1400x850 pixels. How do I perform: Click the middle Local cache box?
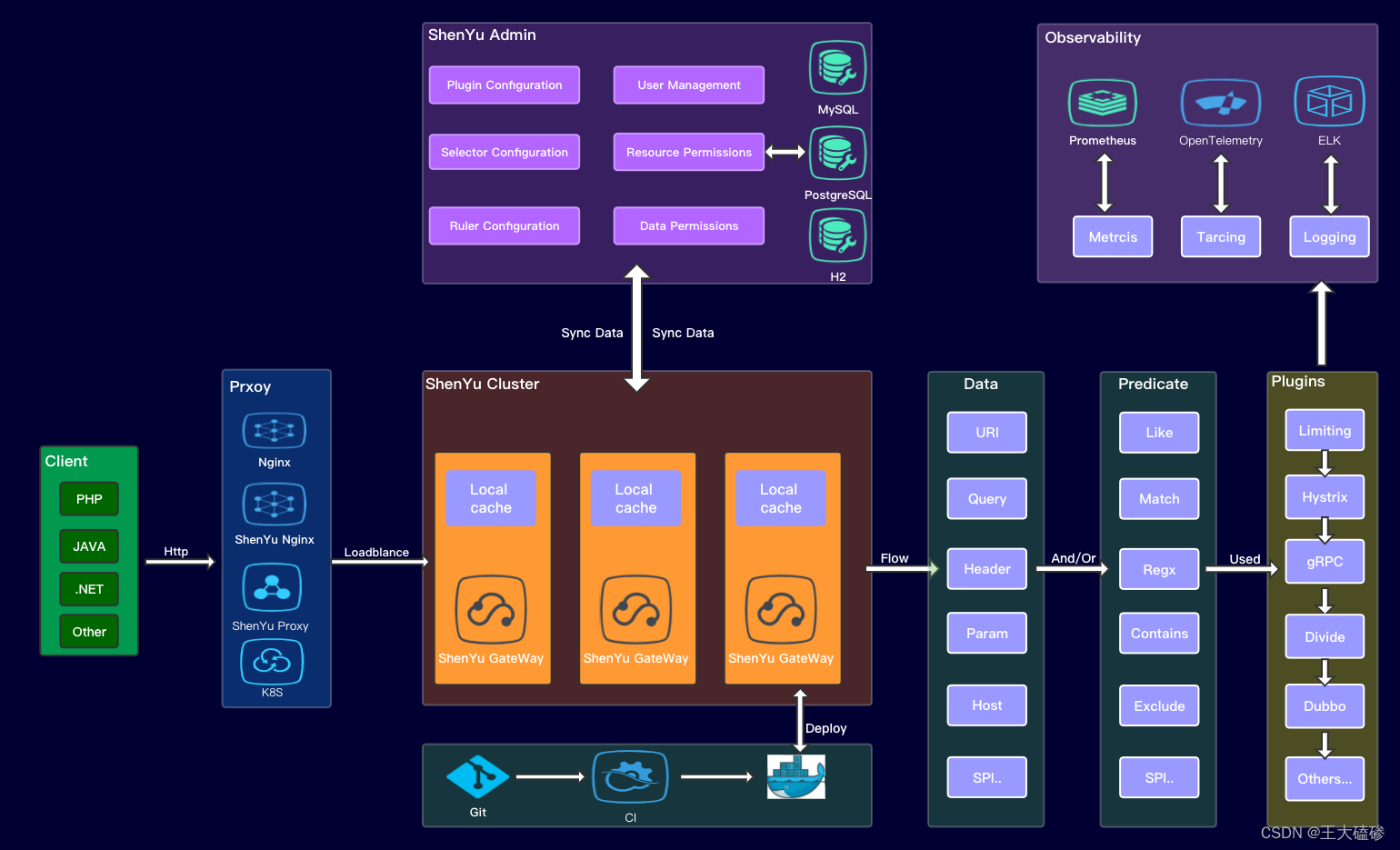(635, 498)
